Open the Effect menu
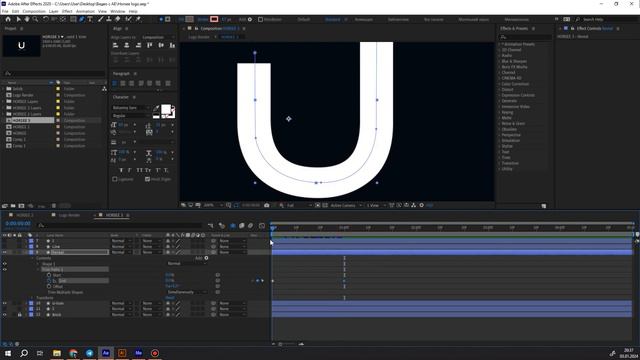Viewport: 640px width, 360px height. [67, 11]
